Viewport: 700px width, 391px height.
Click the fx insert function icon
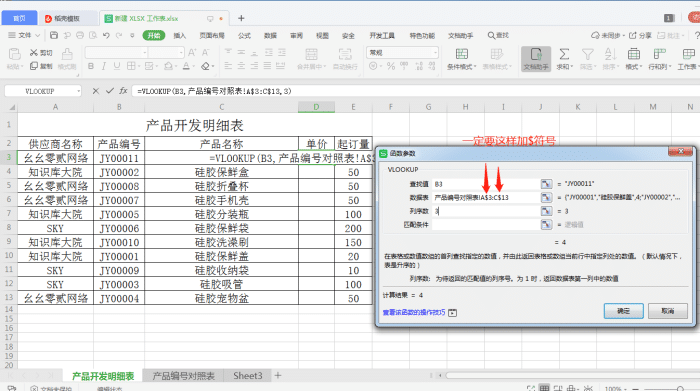click(x=123, y=91)
